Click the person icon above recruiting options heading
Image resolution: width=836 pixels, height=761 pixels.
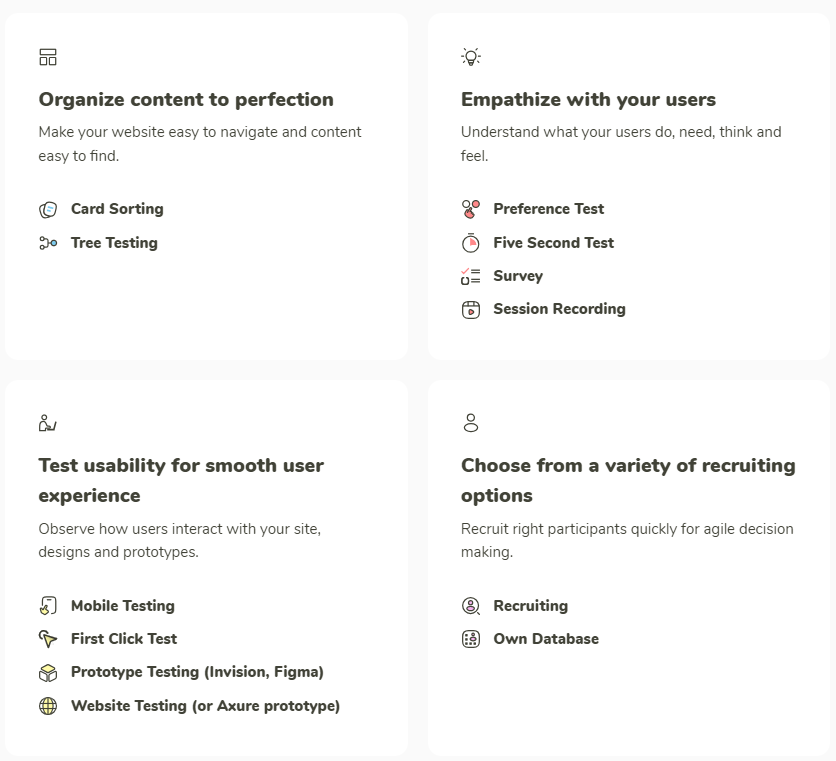[x=470, y=423]
